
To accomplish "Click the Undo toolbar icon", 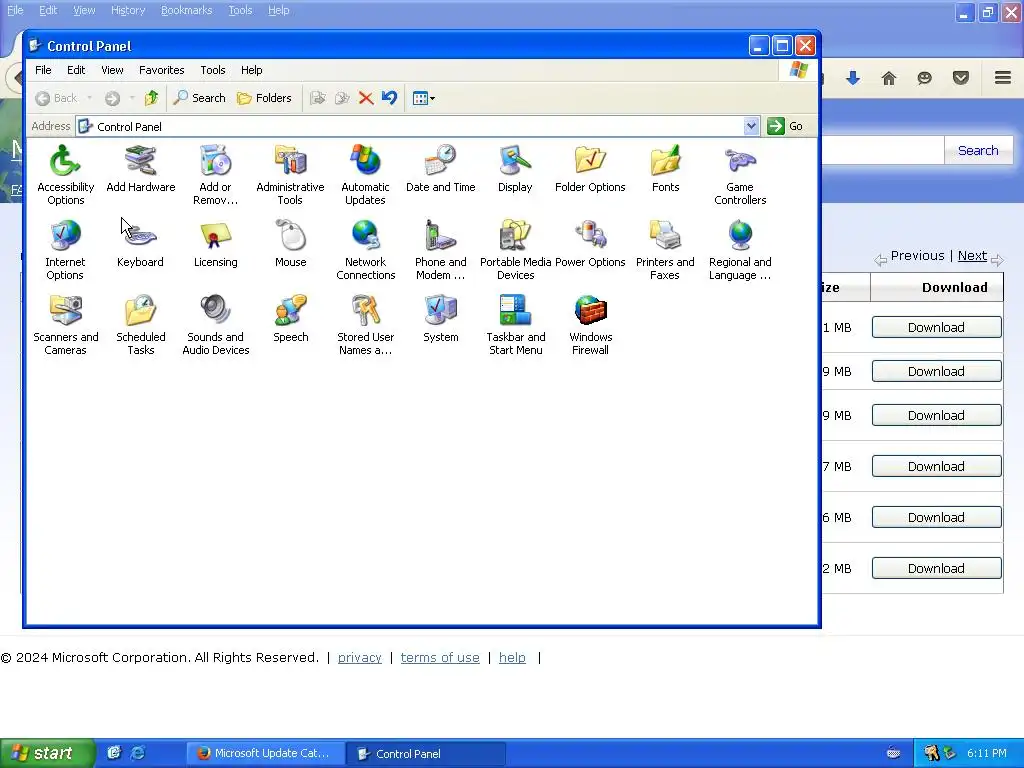I will tap(389, 98).
